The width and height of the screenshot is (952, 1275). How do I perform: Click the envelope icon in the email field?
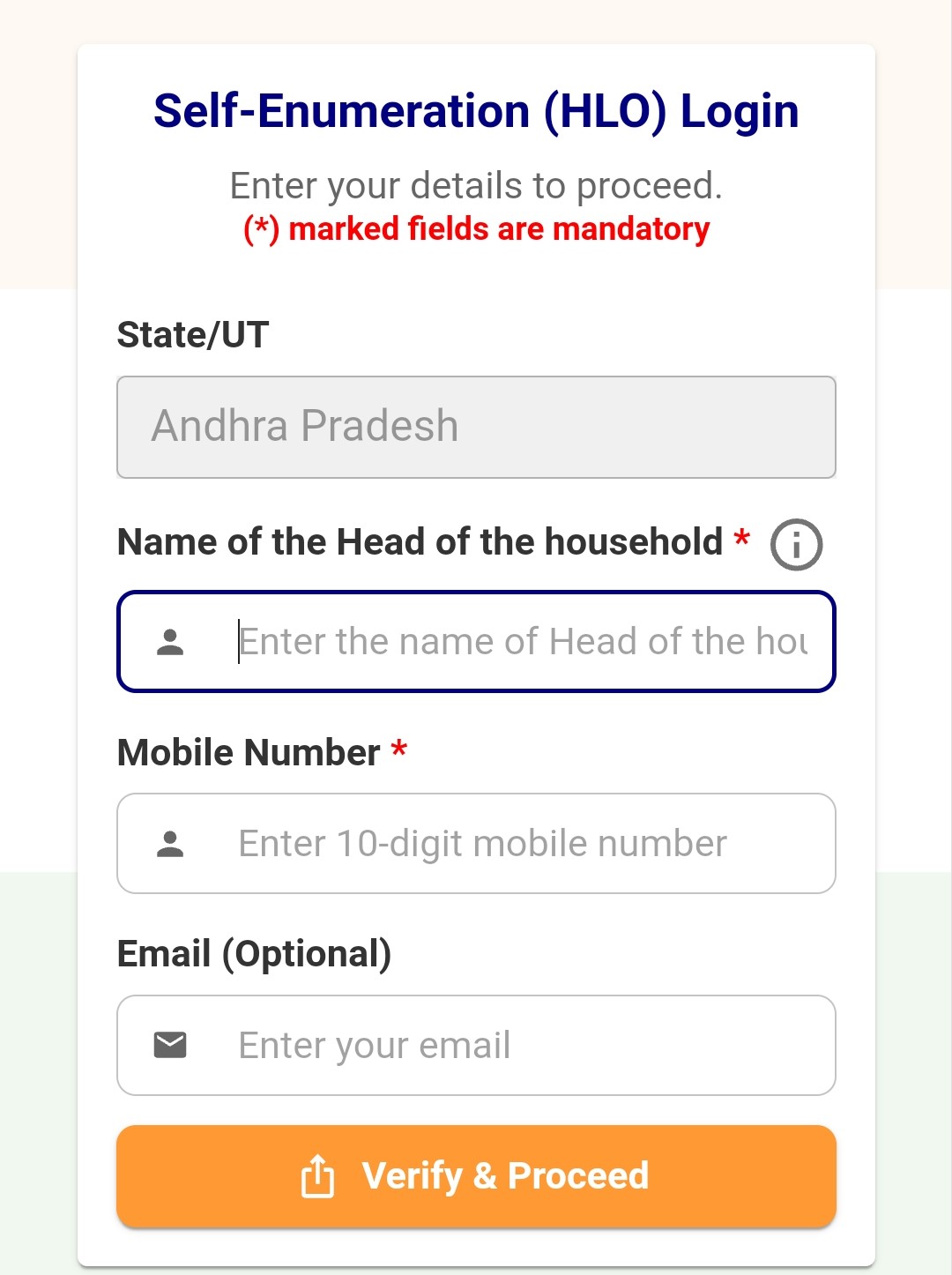(169, 1044)
